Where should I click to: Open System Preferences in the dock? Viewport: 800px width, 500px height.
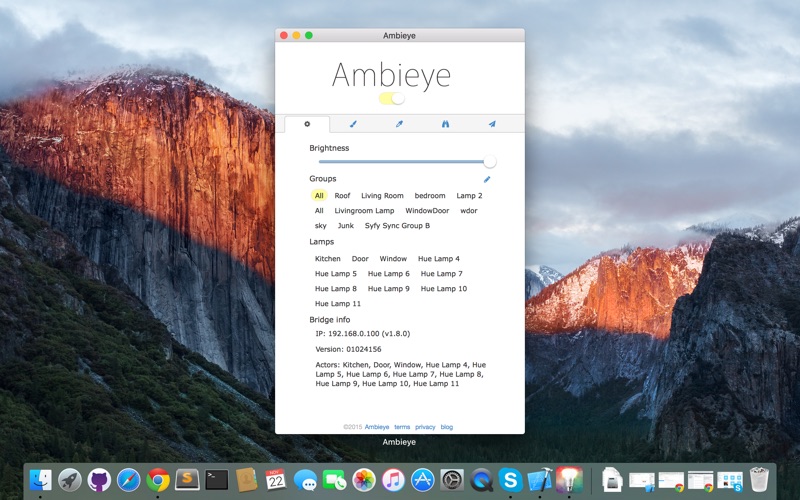(452, 480)
